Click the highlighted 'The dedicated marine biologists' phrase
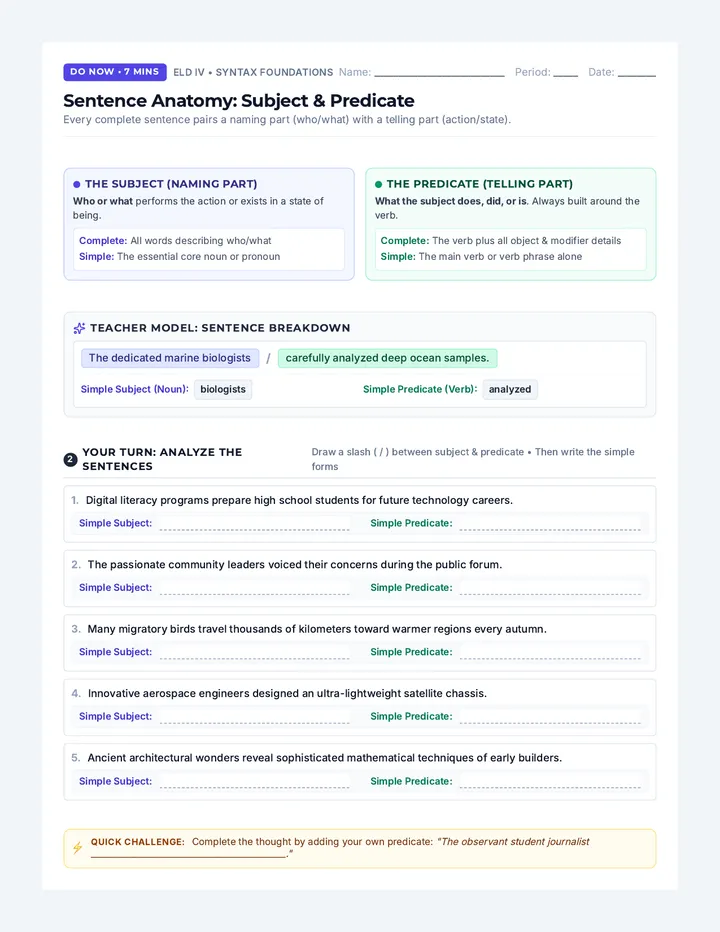 [x=170, y=358]
